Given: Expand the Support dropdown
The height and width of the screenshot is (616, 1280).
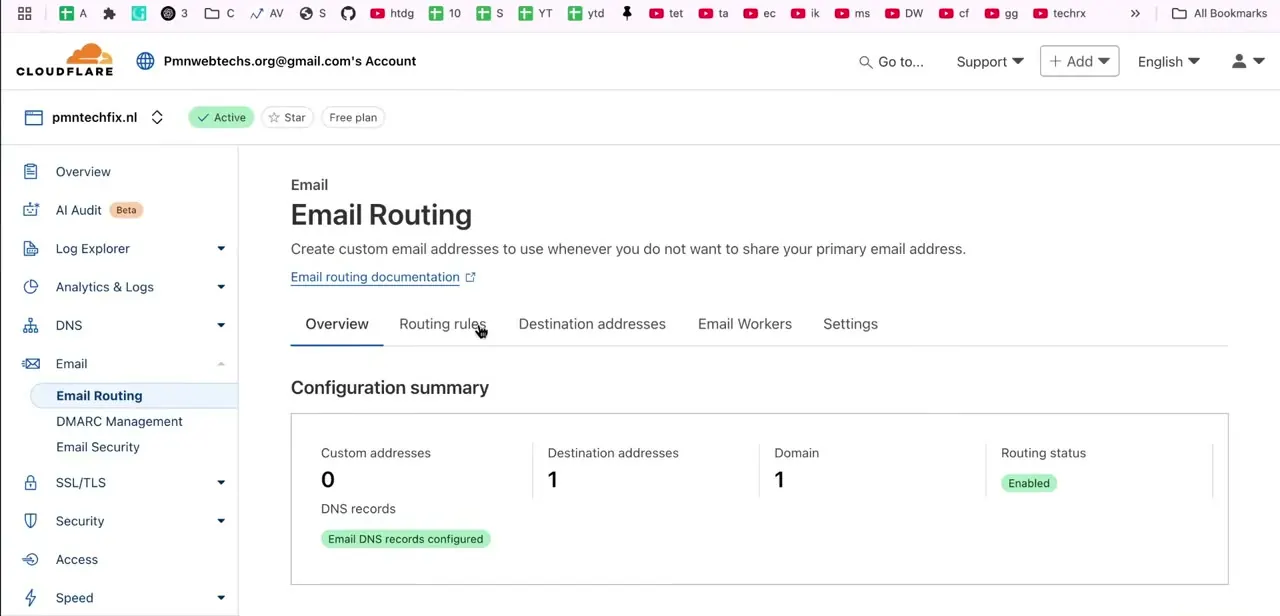Looking at the screenshot, I should click(x=989, y=62).
